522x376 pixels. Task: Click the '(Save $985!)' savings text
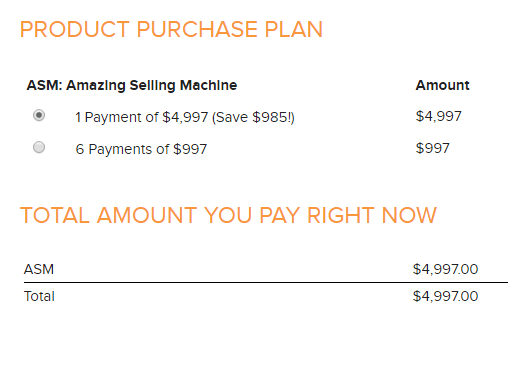tap(253, 117)
